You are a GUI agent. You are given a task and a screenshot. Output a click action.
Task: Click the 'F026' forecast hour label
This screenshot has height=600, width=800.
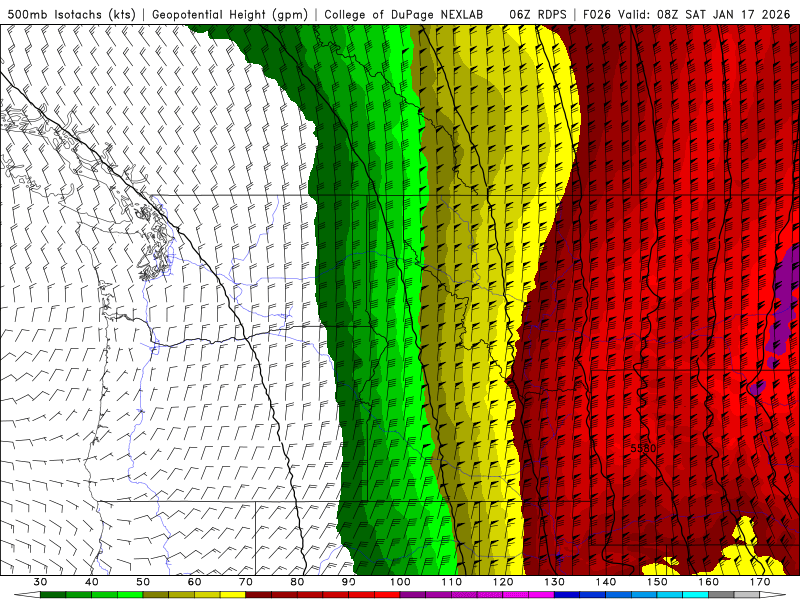[596, 15]
